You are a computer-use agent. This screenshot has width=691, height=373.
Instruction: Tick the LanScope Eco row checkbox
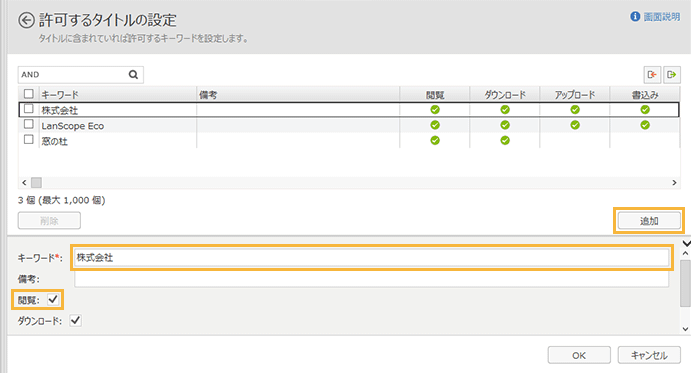pos(29,124)
